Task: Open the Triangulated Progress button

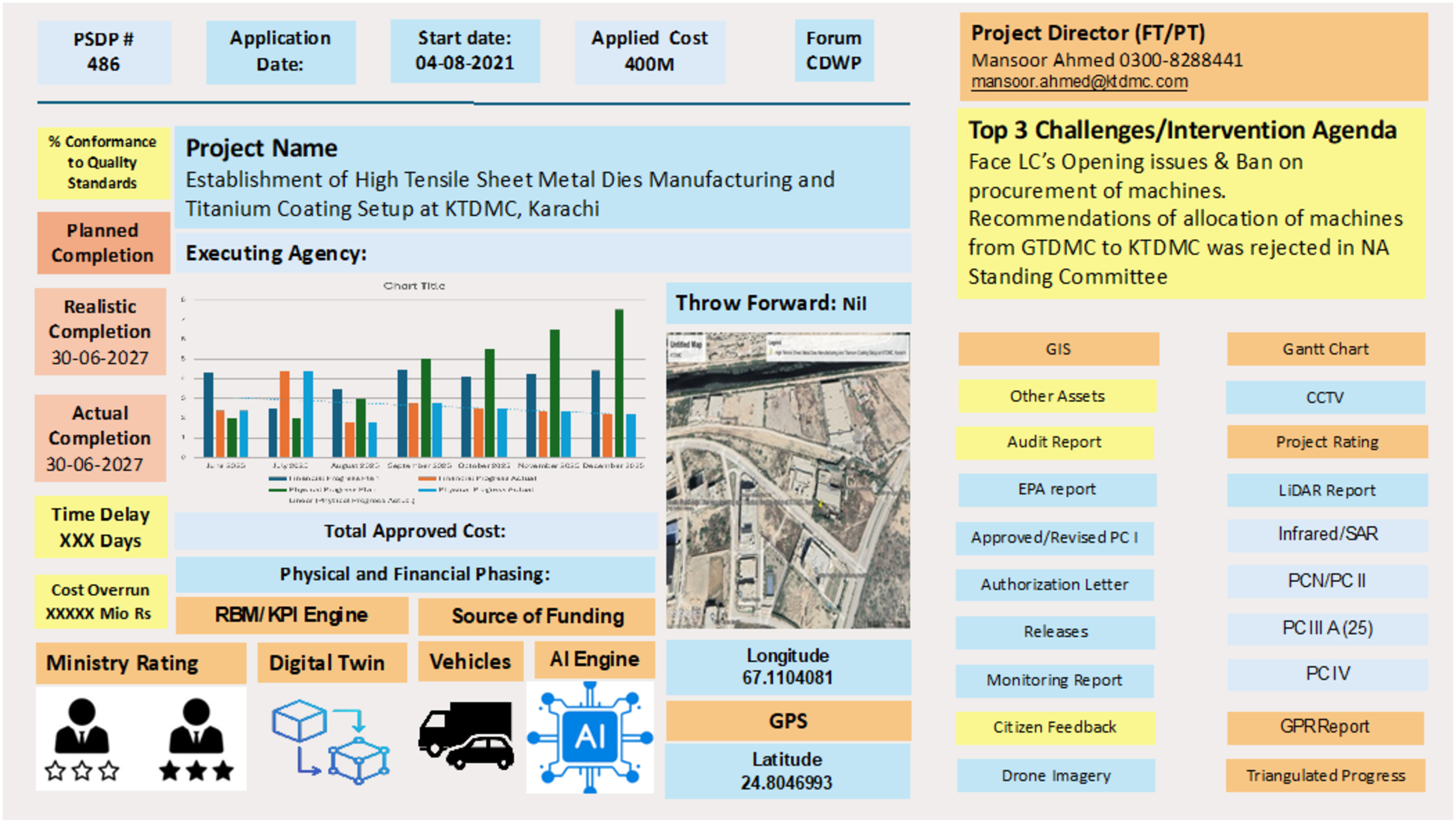Action: click(x=1325, y=775)
